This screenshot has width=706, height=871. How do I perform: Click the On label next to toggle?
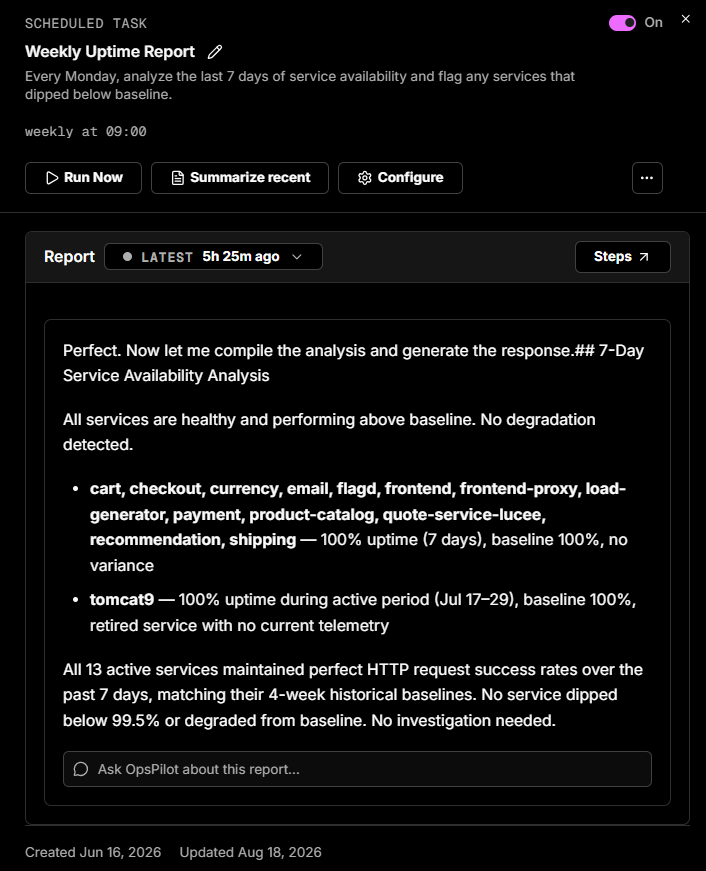tap(653, 23)
